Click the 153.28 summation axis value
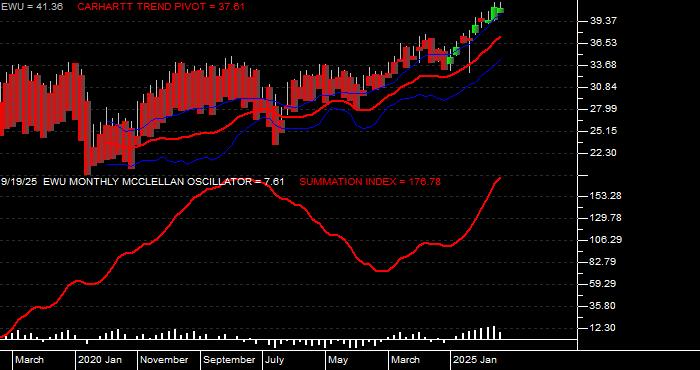 [x=605, y=196]
